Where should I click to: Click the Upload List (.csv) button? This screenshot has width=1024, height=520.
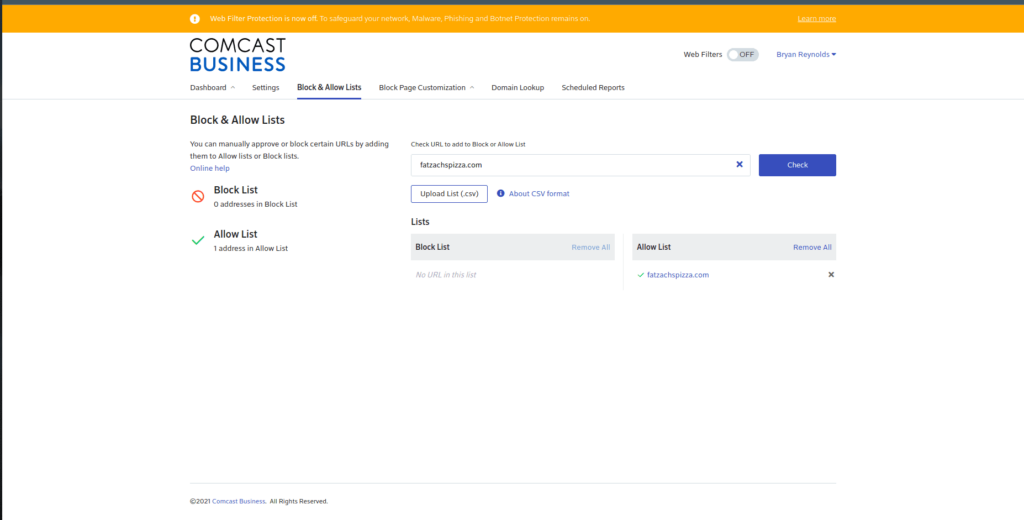(449, 194)
